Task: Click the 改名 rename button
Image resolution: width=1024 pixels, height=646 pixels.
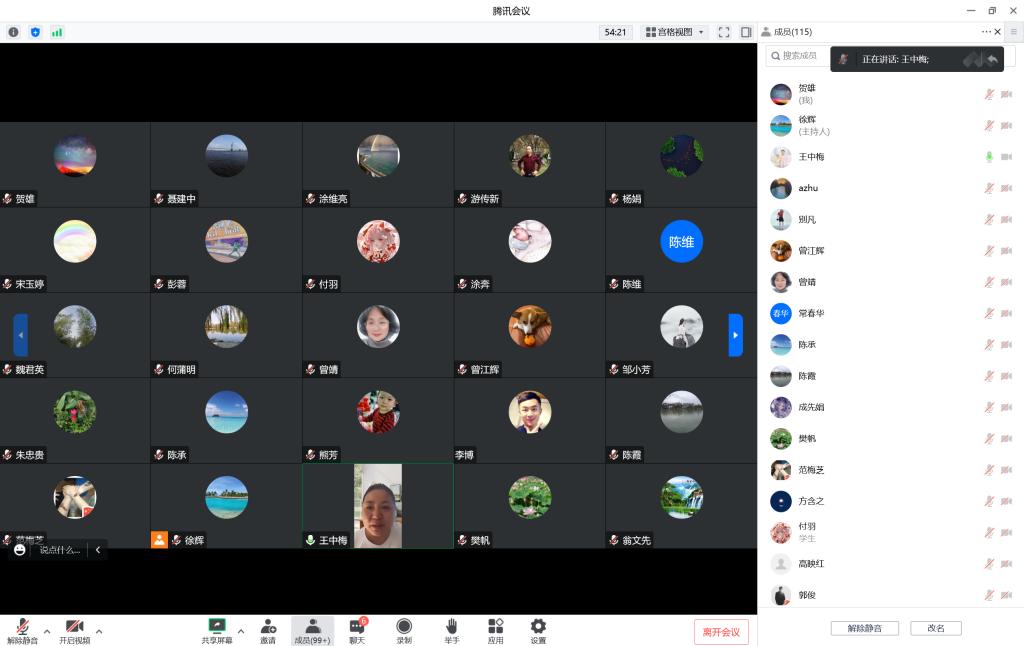Action: click(x=935, y=628)
